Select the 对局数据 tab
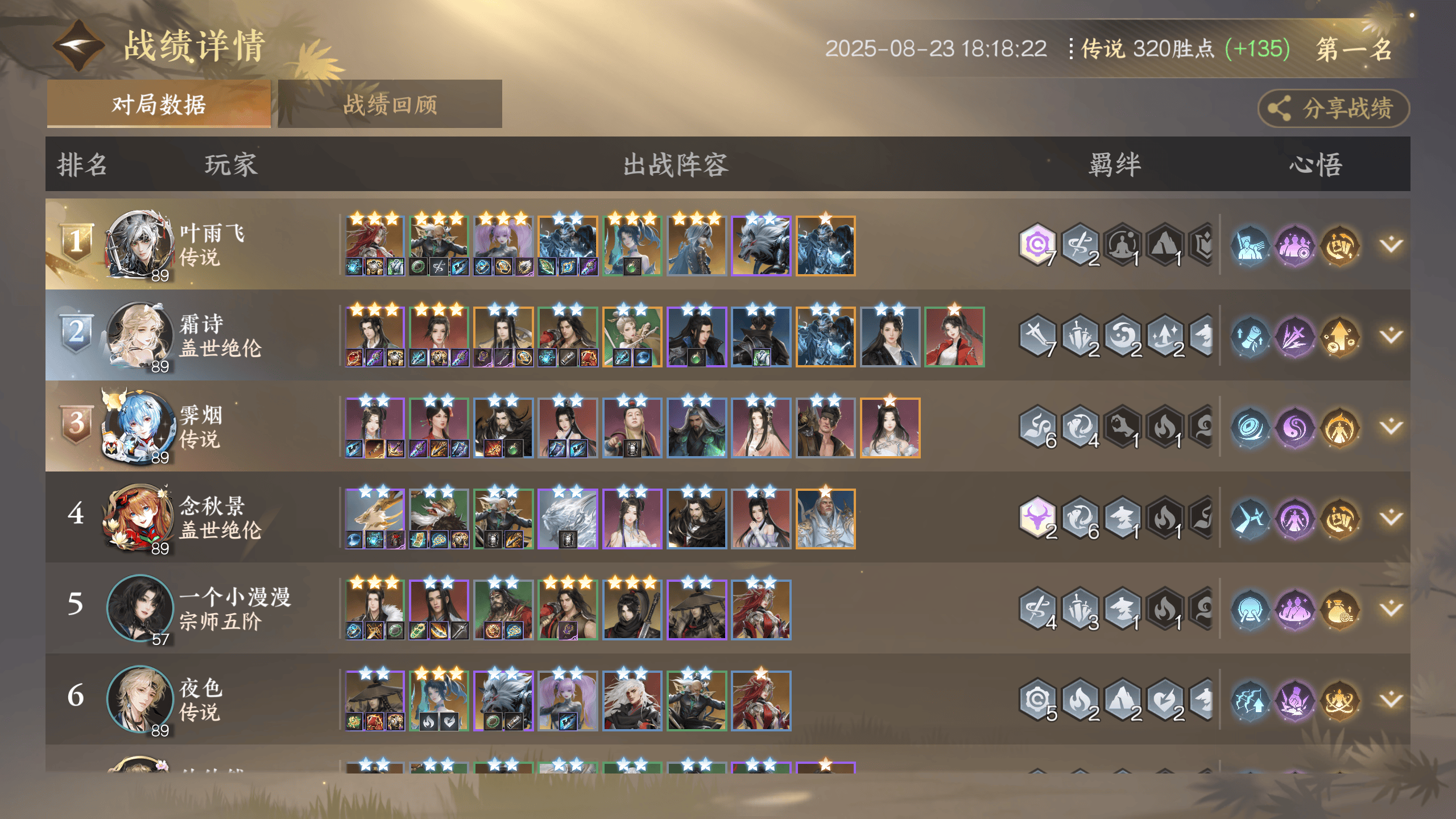This screenshot has width=1456, height=819. (159, 104)
